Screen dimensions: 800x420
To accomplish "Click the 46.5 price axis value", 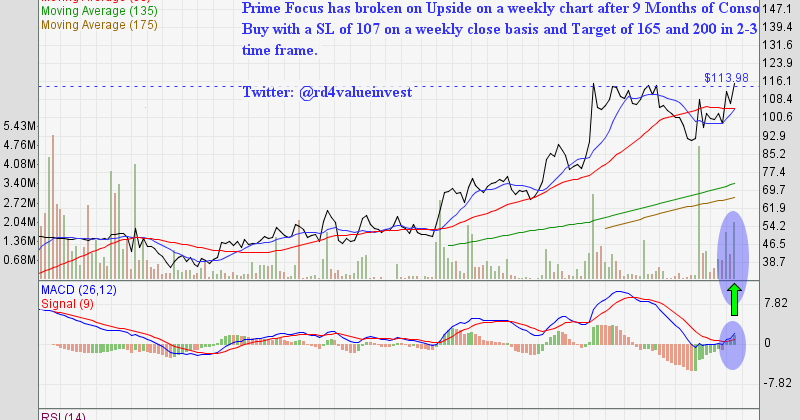I will [774, 243].
